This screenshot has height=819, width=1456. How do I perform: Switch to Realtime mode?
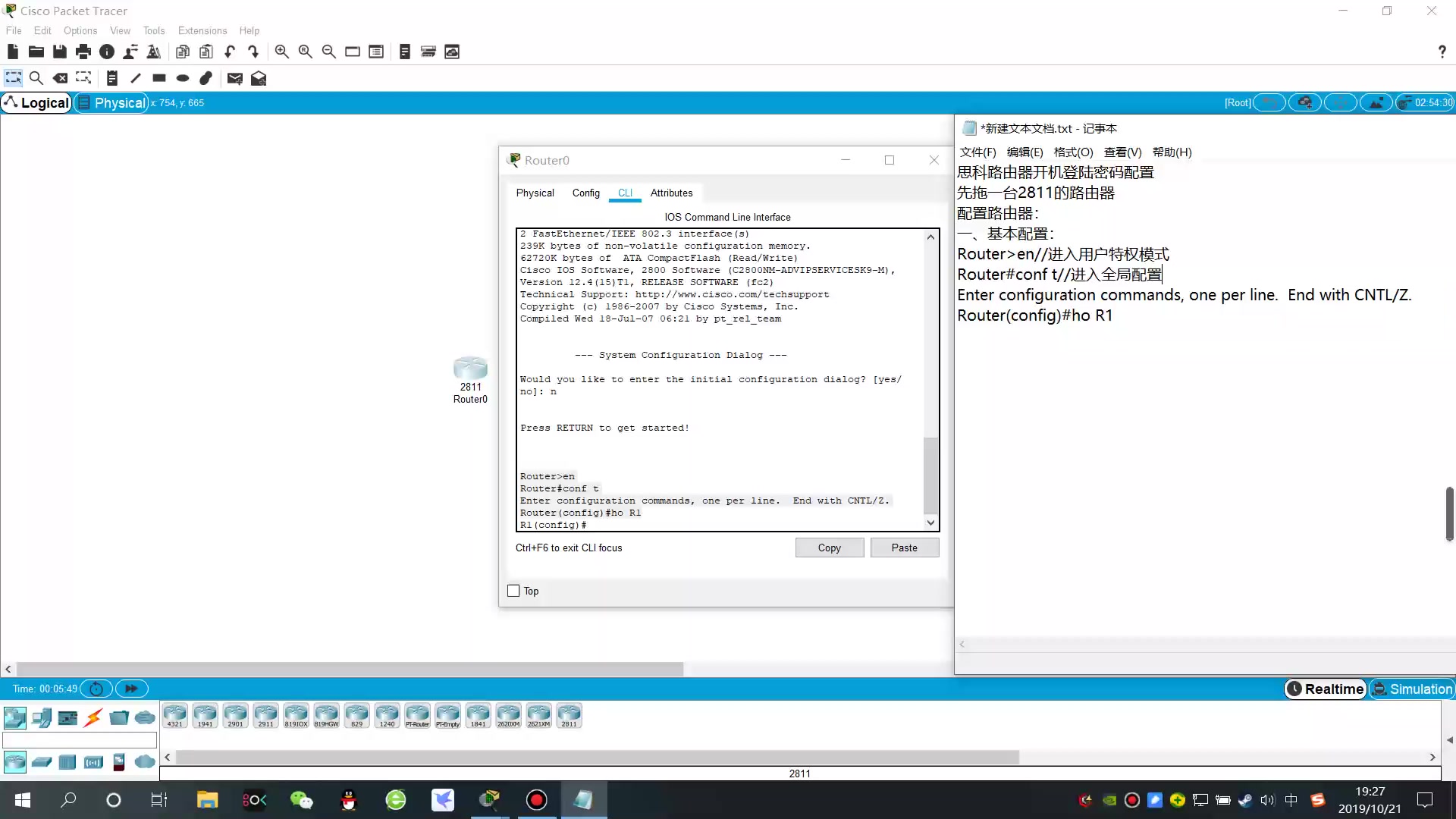tap(1326, 689)
